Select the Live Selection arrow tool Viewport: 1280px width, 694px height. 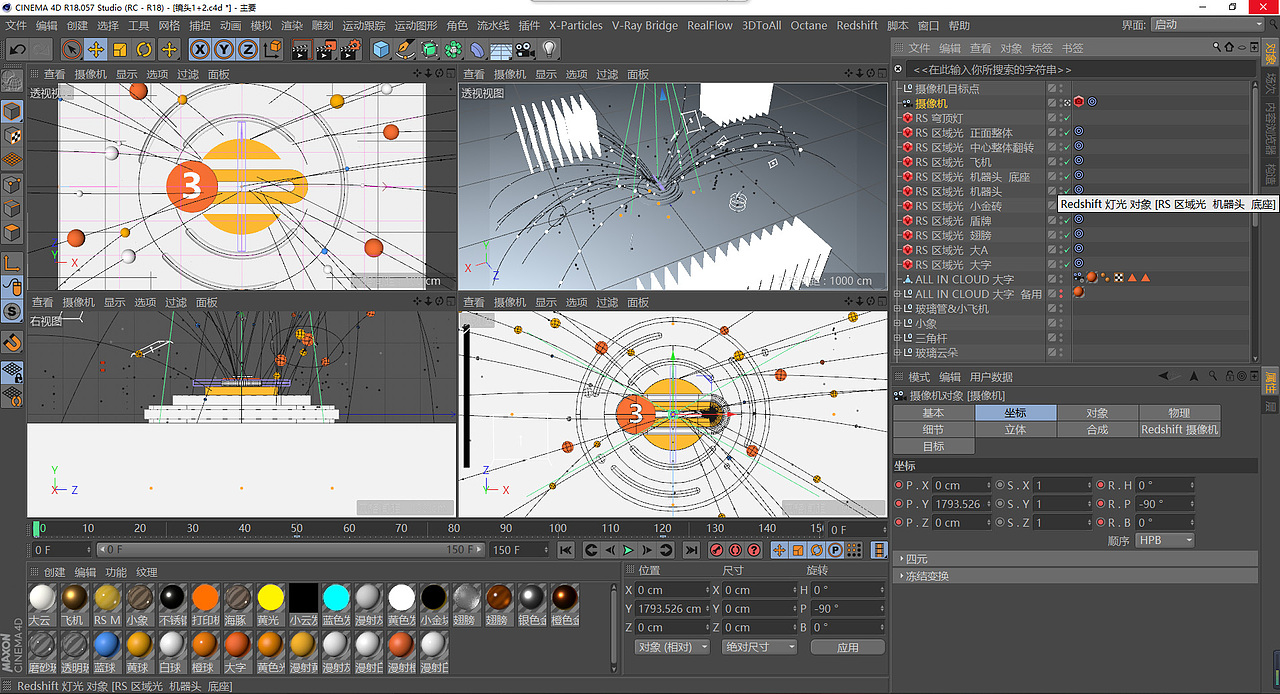[71, 49]
